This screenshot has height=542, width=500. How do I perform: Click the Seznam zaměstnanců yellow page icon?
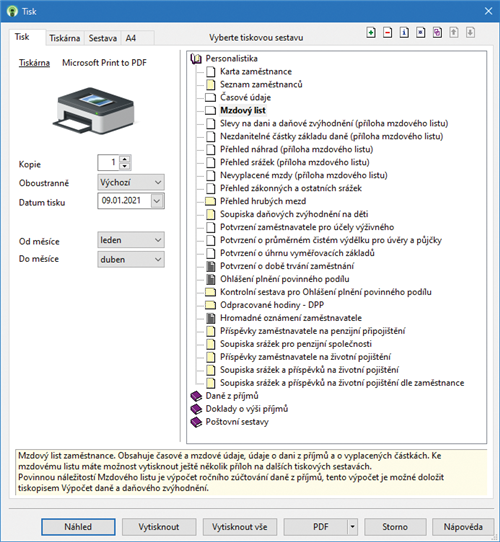(x=210, y=85)
